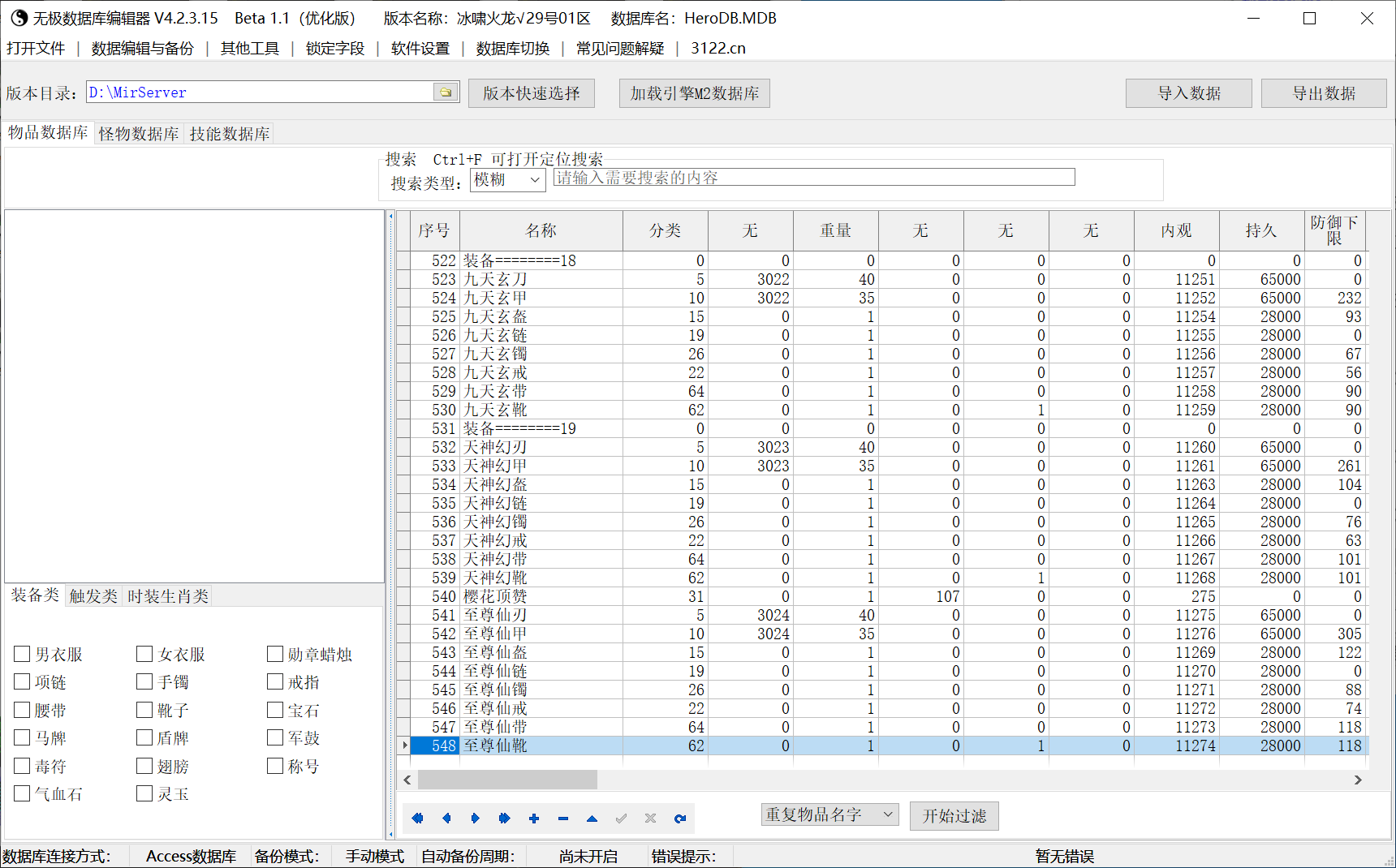Insert a new record with plus icon
The height and width of the screenshot is (868, 1396).
pyautogui.click(x=534, y=819)
